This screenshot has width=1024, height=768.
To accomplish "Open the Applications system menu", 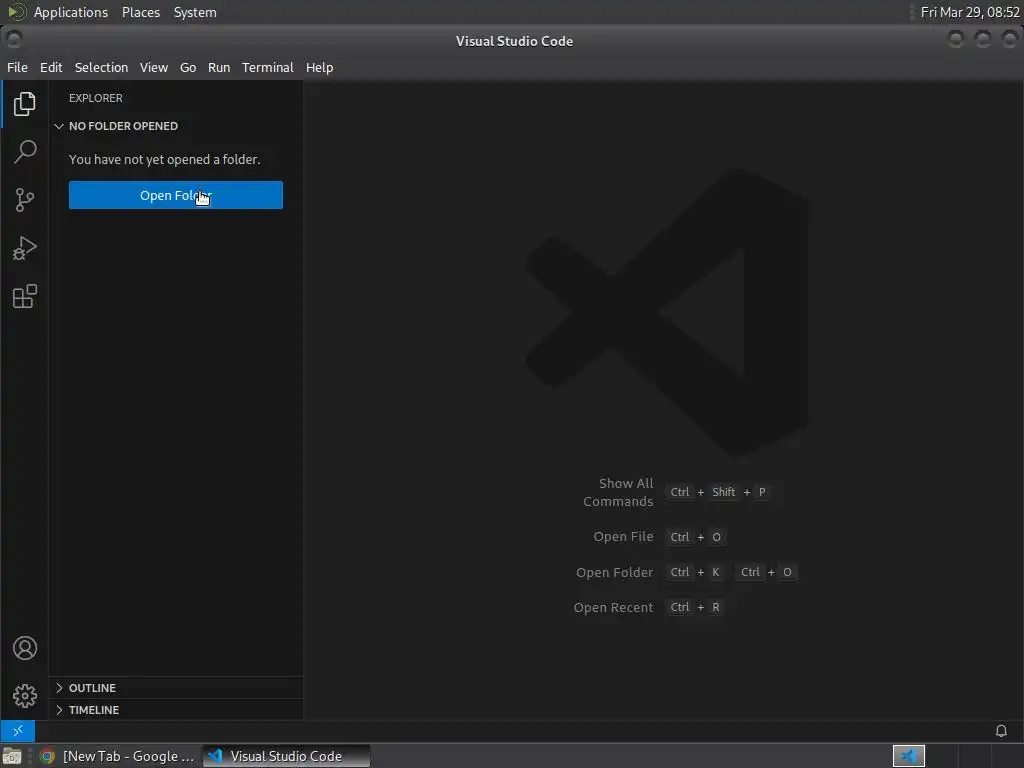I will click(x=71, y=12).
